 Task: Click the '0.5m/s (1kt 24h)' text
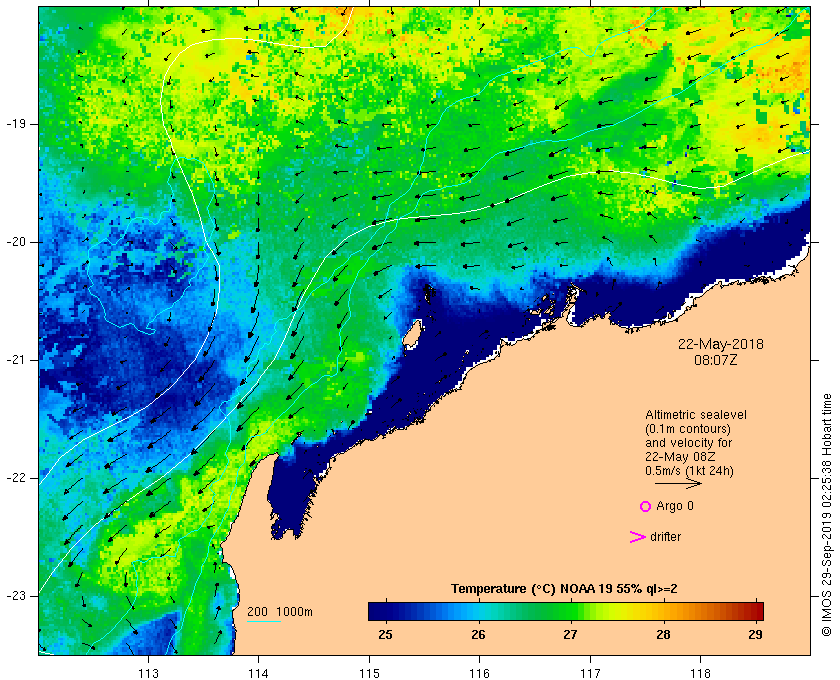689,471
